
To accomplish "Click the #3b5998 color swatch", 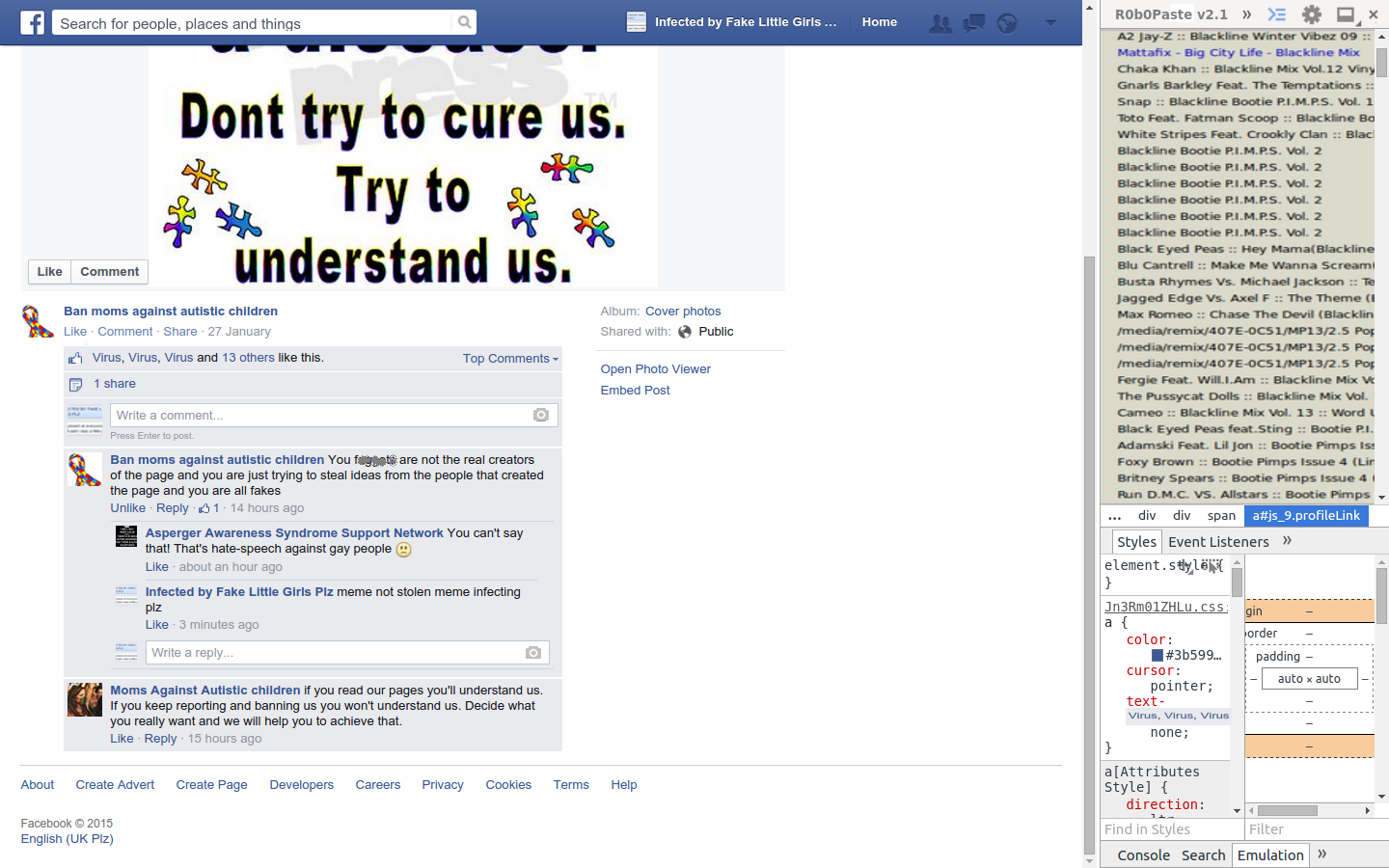I will (x=1157, y=655).
